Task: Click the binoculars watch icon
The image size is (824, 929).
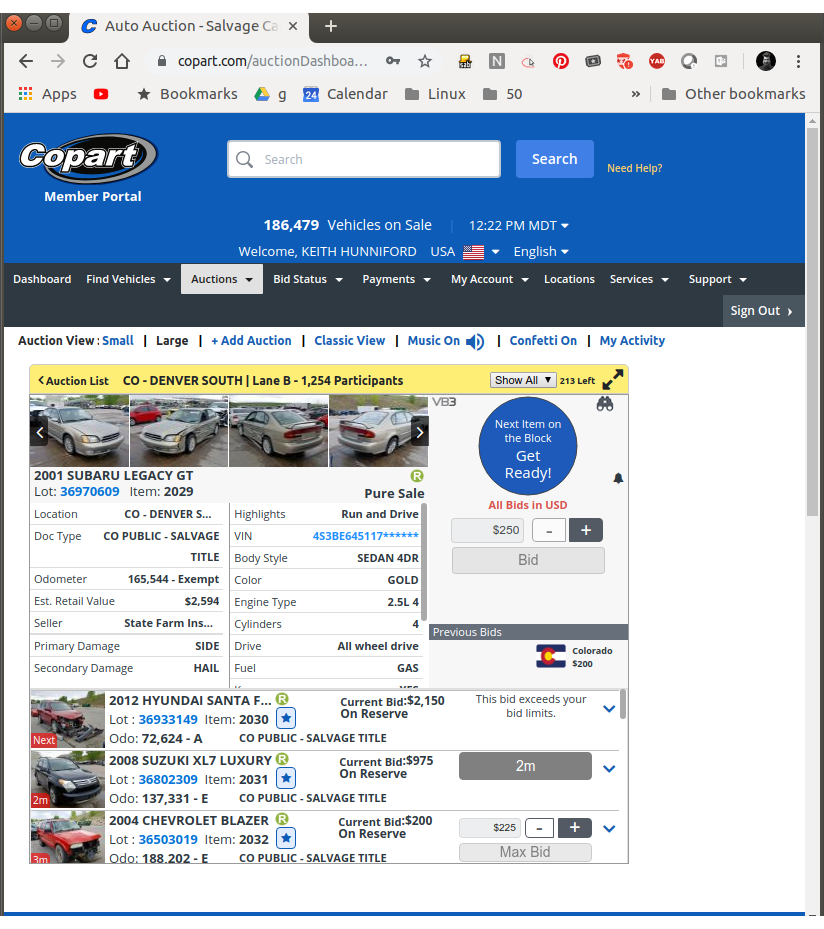Action: point(604,404)
